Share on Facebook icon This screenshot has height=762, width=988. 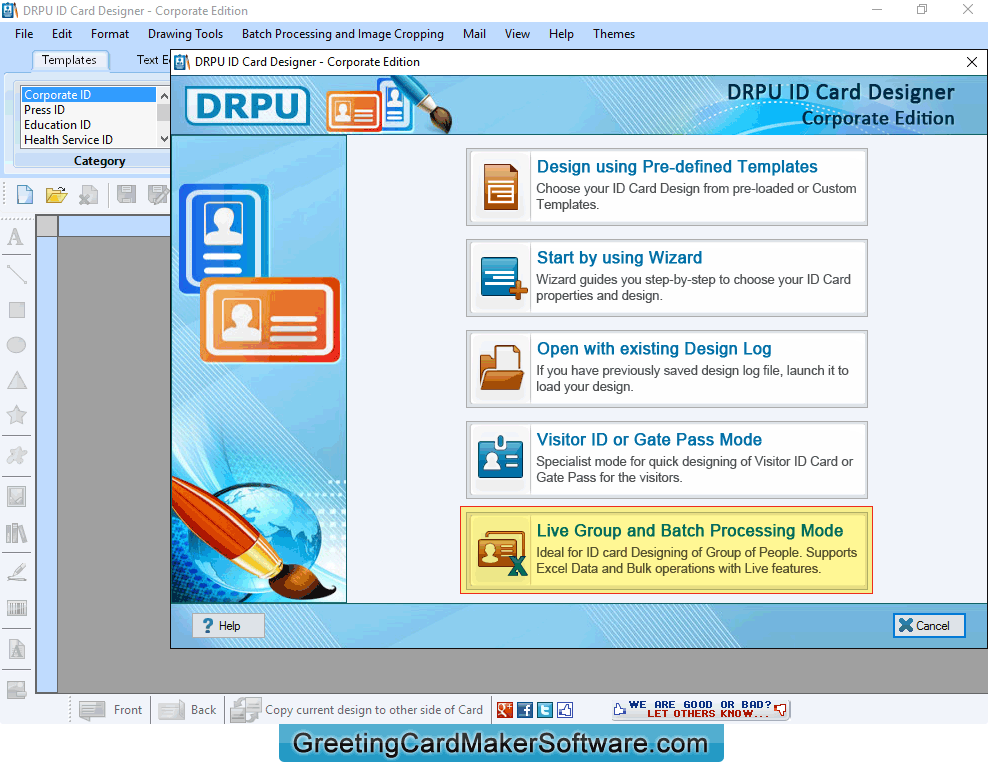(x=525, y=710)
